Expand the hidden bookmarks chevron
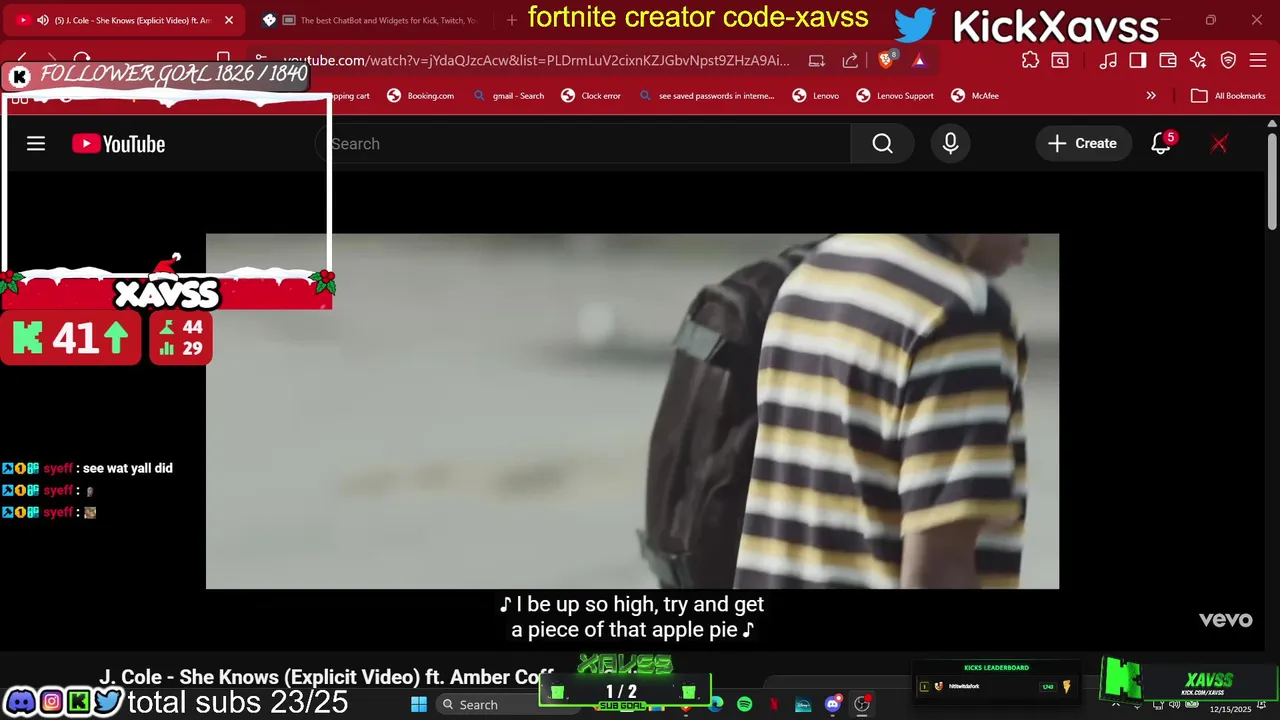The image size is (1280, 720). [1151, 96]
